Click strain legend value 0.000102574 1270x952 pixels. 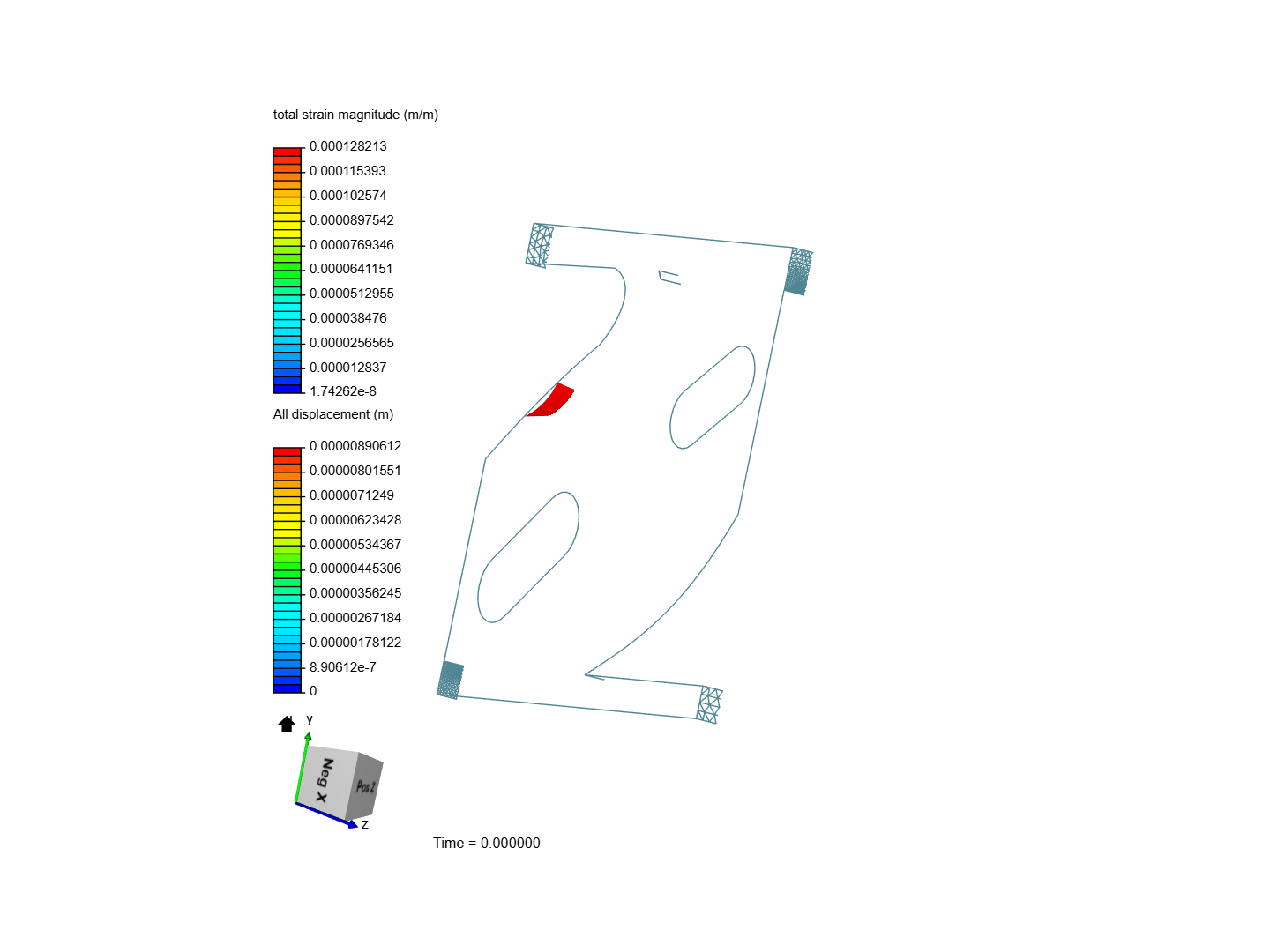click(x=347, y=196)
